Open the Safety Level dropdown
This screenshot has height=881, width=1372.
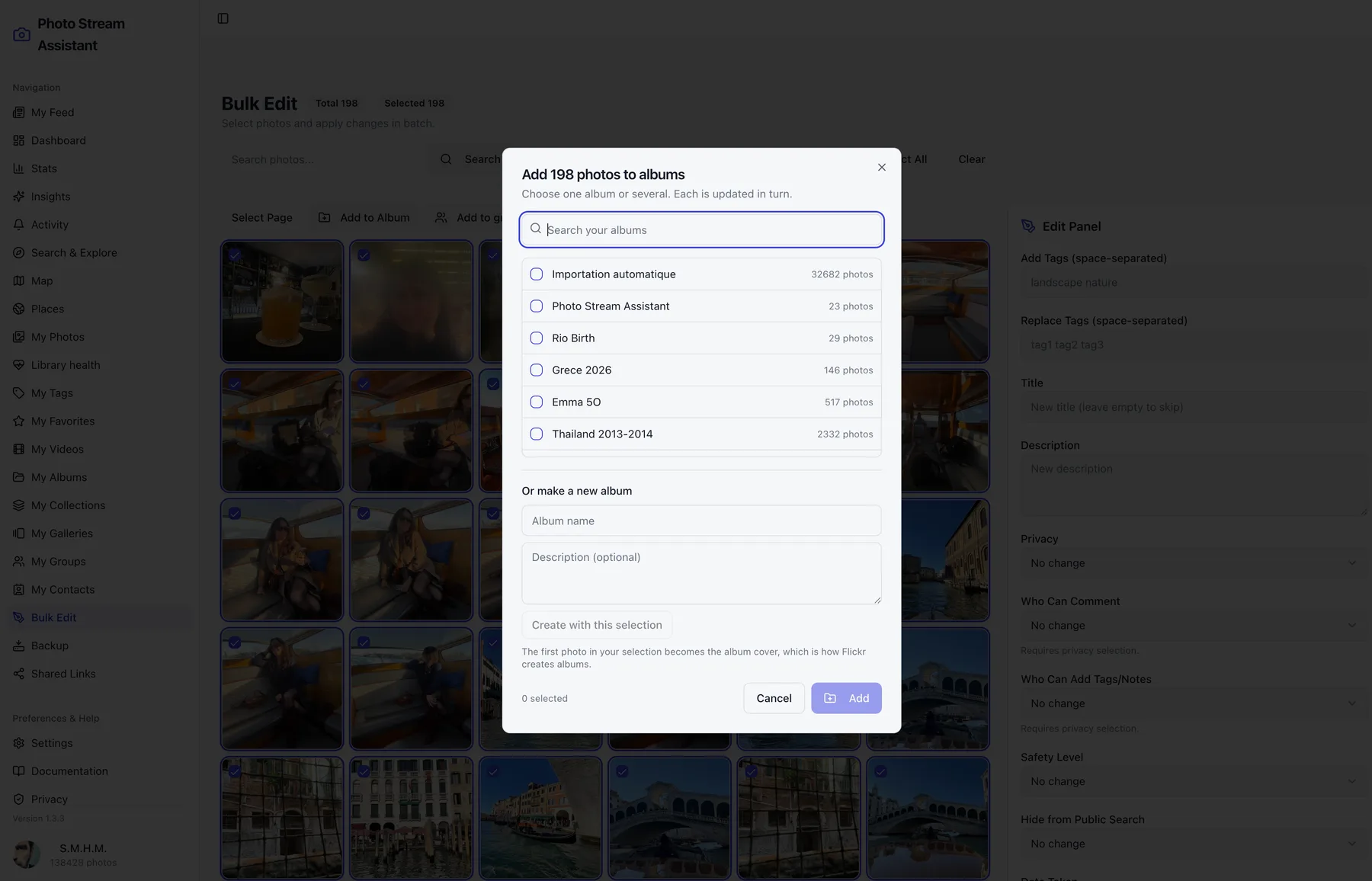1194,781
